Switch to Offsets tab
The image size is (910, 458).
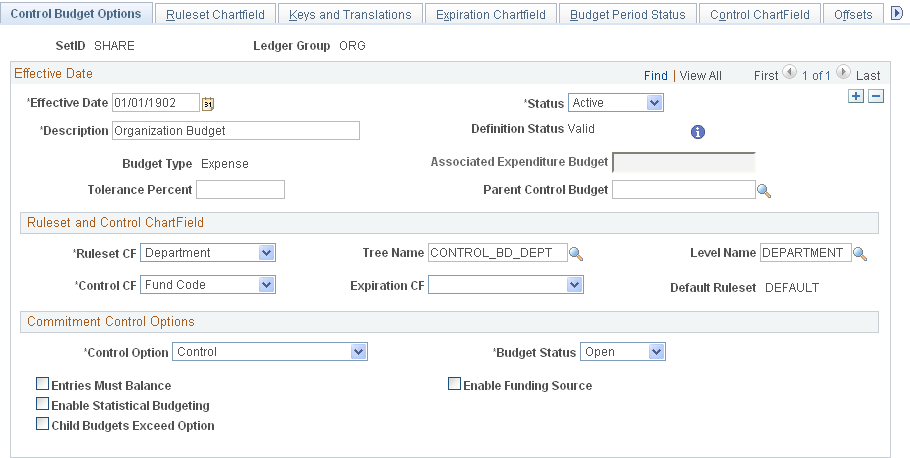tap(853, 15)
